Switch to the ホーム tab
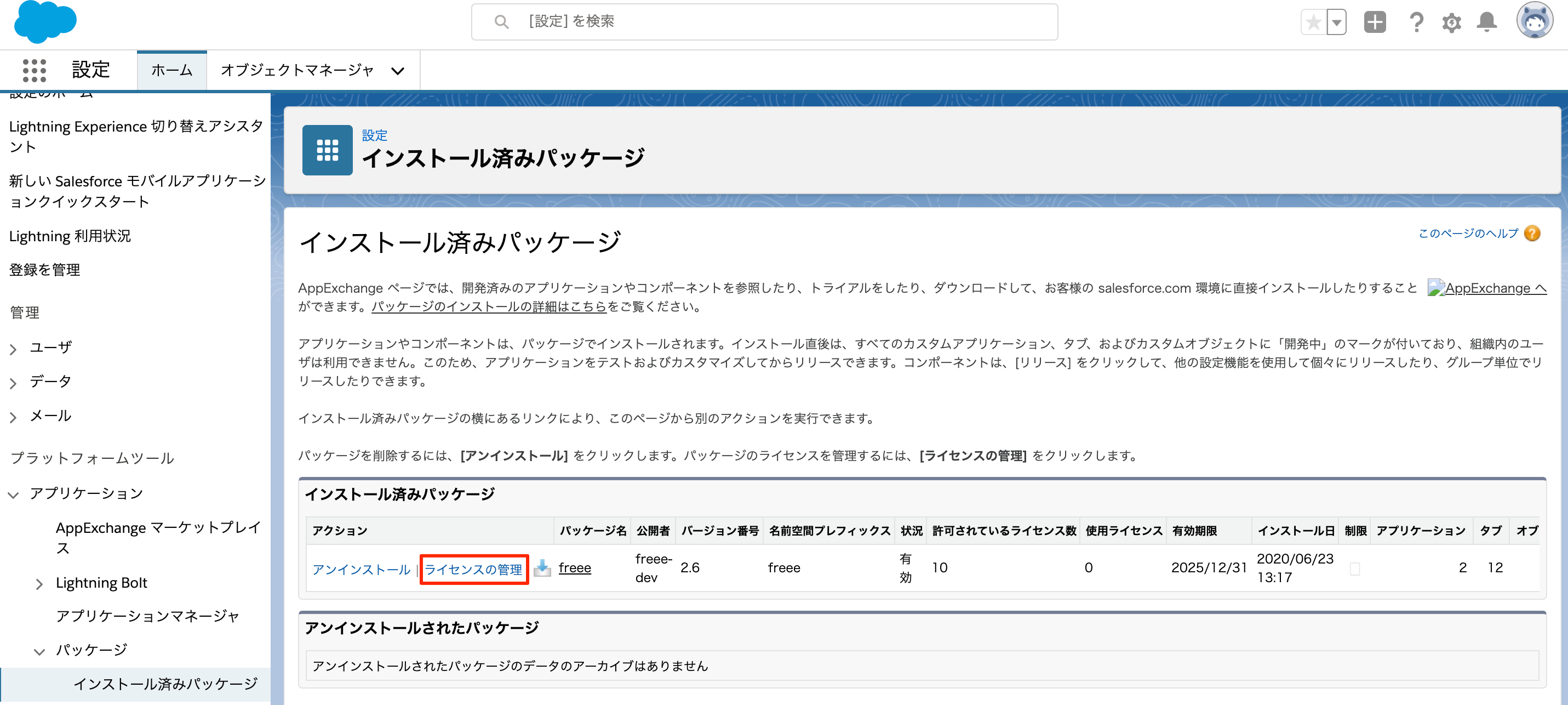The height and width of the screenshot is (705, 1568). [x=171, y=71]
